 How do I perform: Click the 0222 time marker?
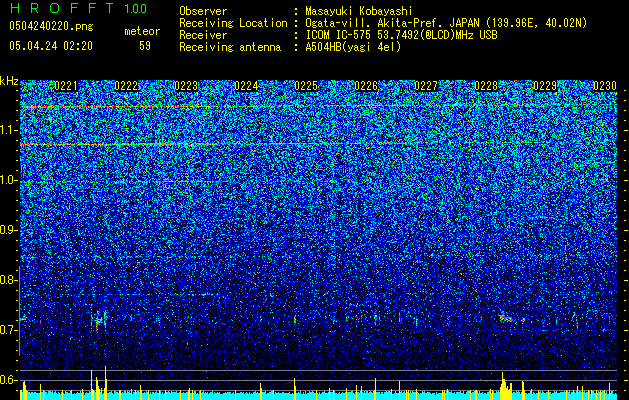coord(126,86)
